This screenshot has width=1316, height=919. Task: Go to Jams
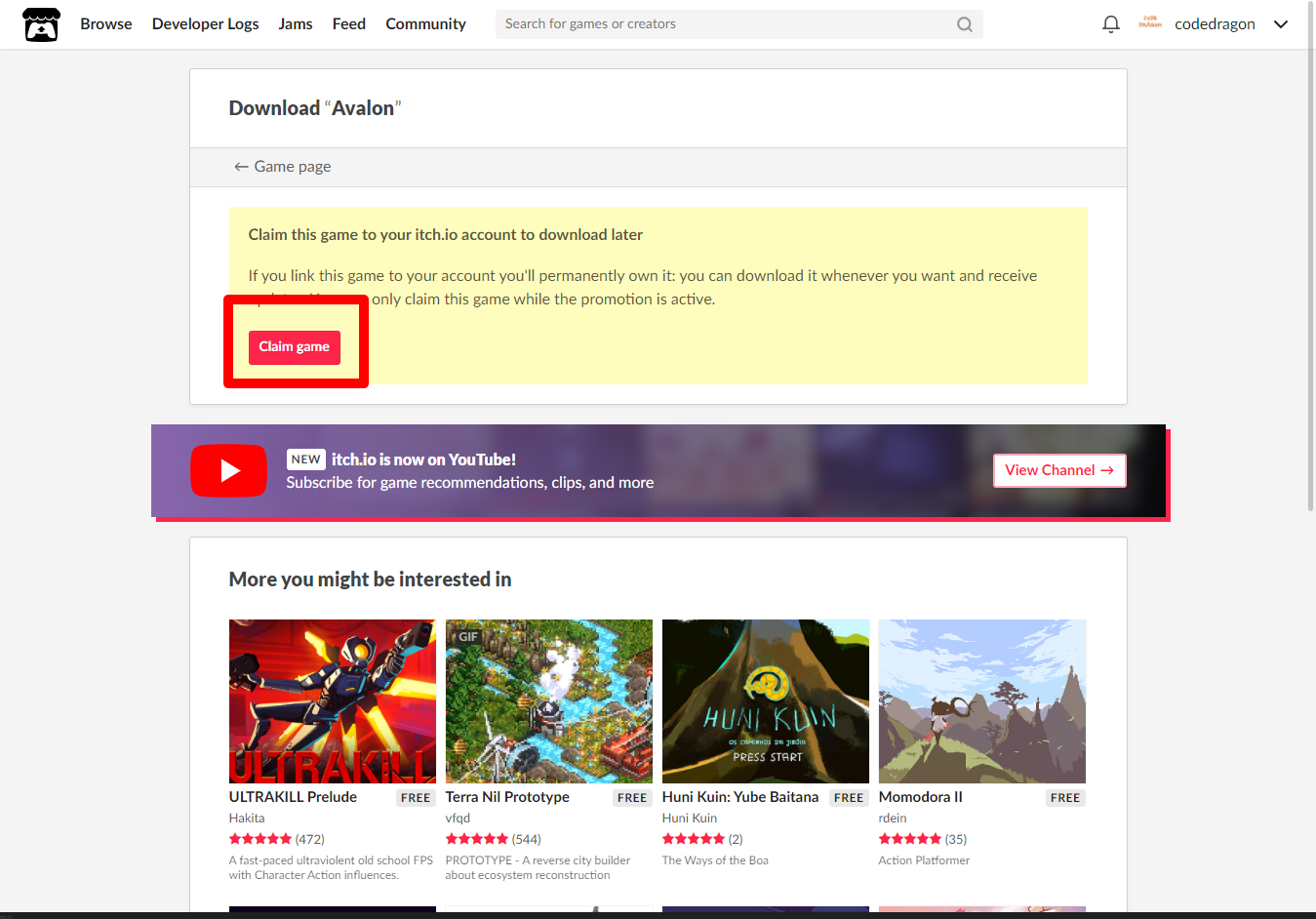click(296, 24)
